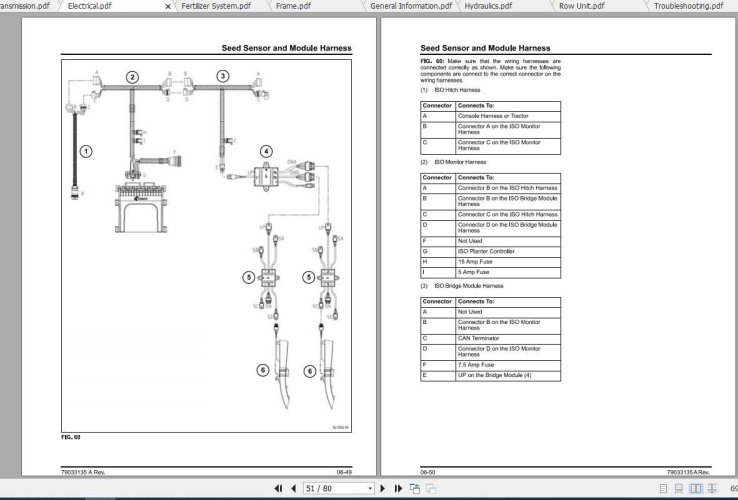Click callout number 4 bridge module
Screen dimensions: 738x500
(x=266, y=152)
